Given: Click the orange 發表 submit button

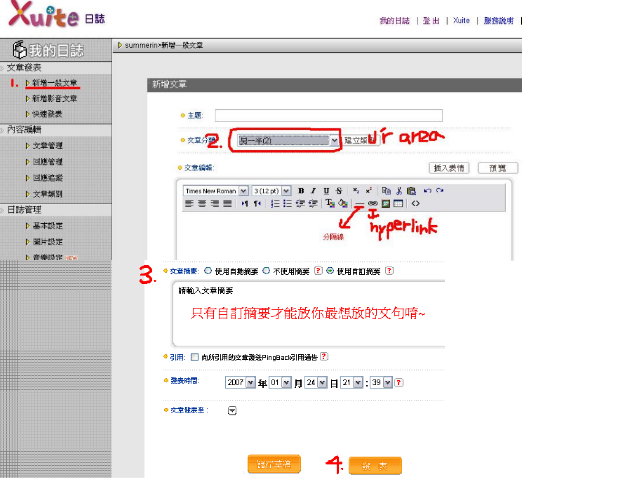Looking at the screenshot, I should [376, 465].
